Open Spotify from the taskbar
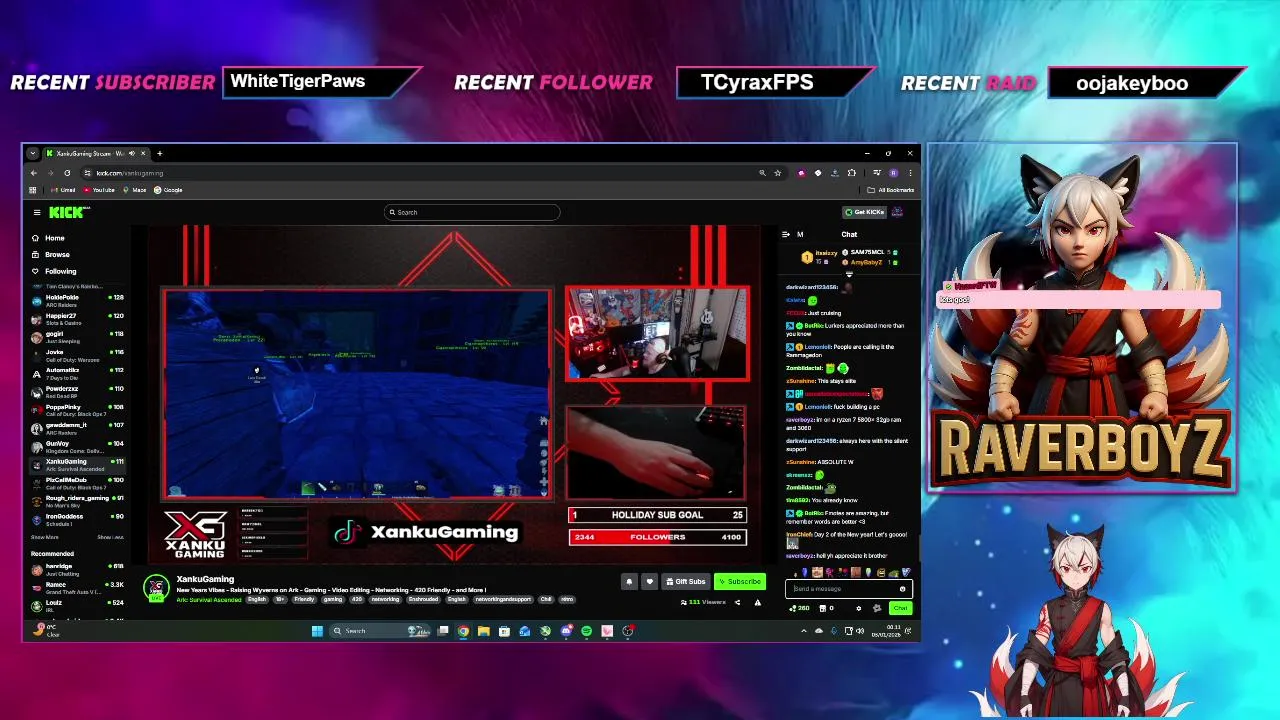The width and height of the screenshot is (1280, 720). pyautogui.click(x=586, y=631)
